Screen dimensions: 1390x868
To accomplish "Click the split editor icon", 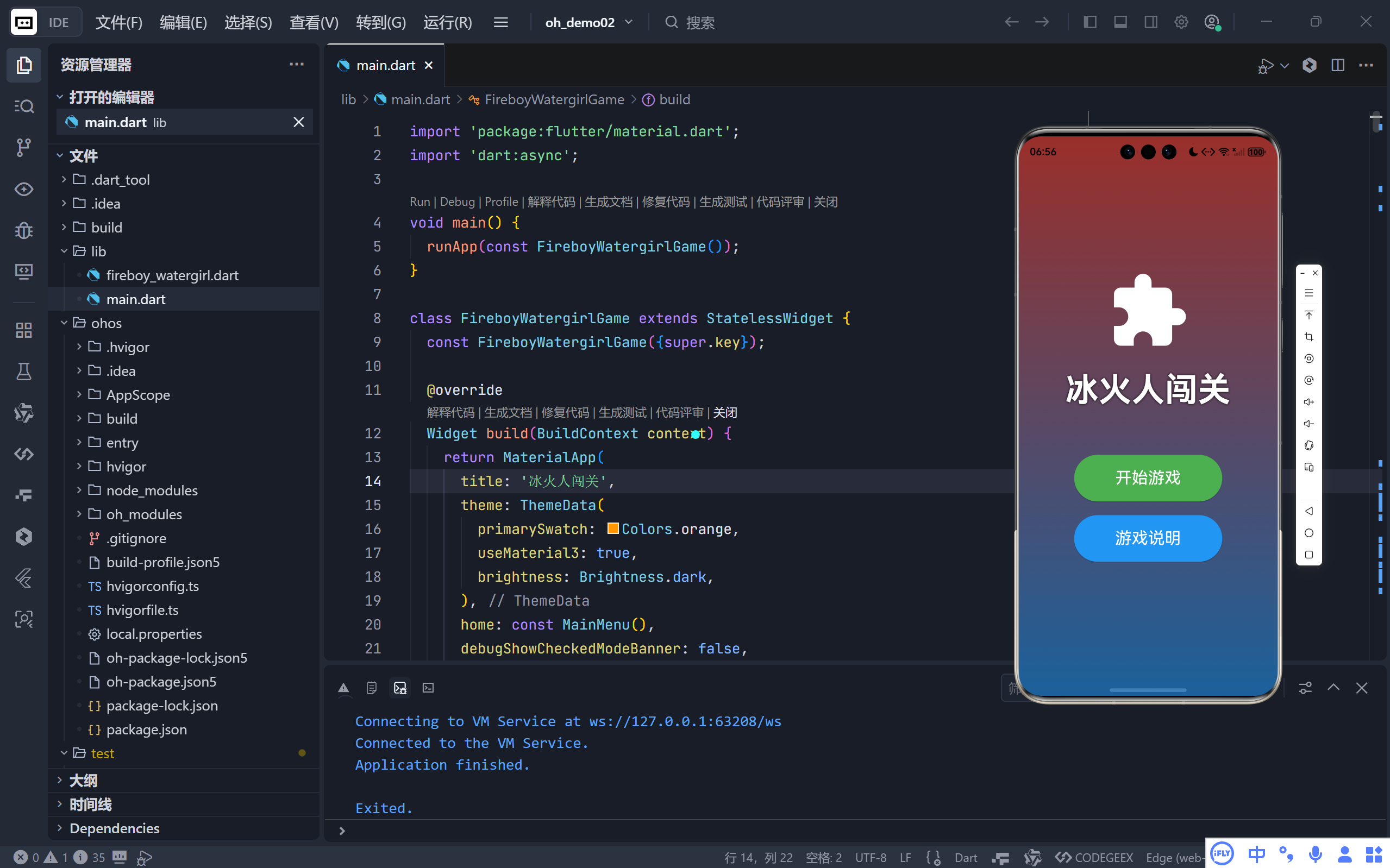I will [x=1337, y=65].
